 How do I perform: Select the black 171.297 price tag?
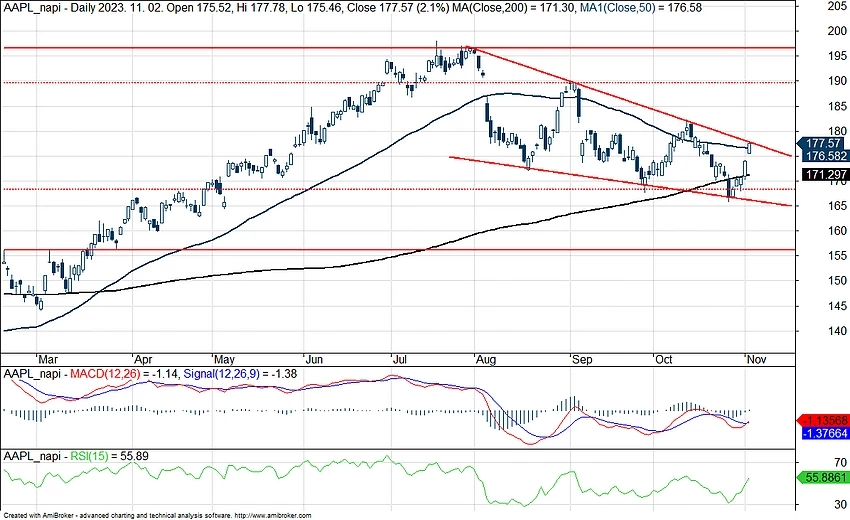(x=825, y=175)
